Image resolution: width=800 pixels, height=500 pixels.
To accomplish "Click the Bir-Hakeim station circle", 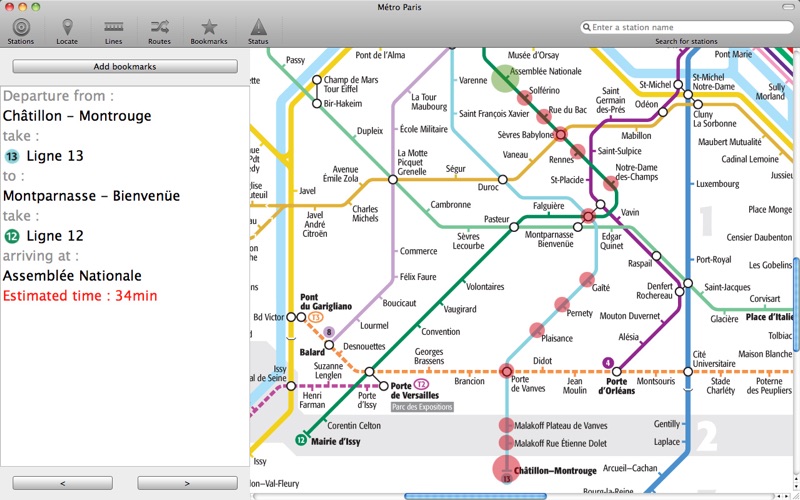I will coord(317,104).
